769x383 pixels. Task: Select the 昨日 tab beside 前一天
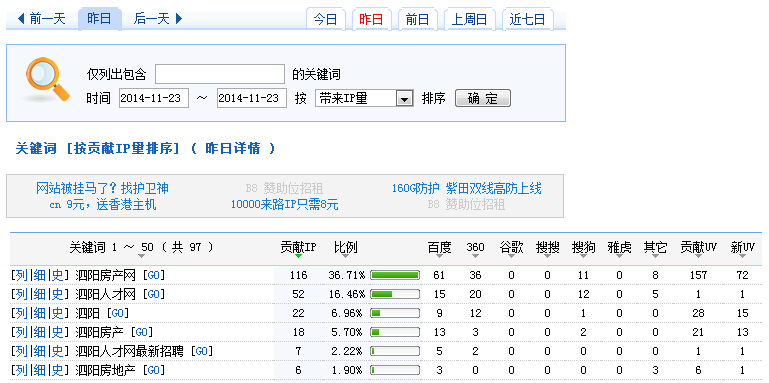[x=99, y=19]
